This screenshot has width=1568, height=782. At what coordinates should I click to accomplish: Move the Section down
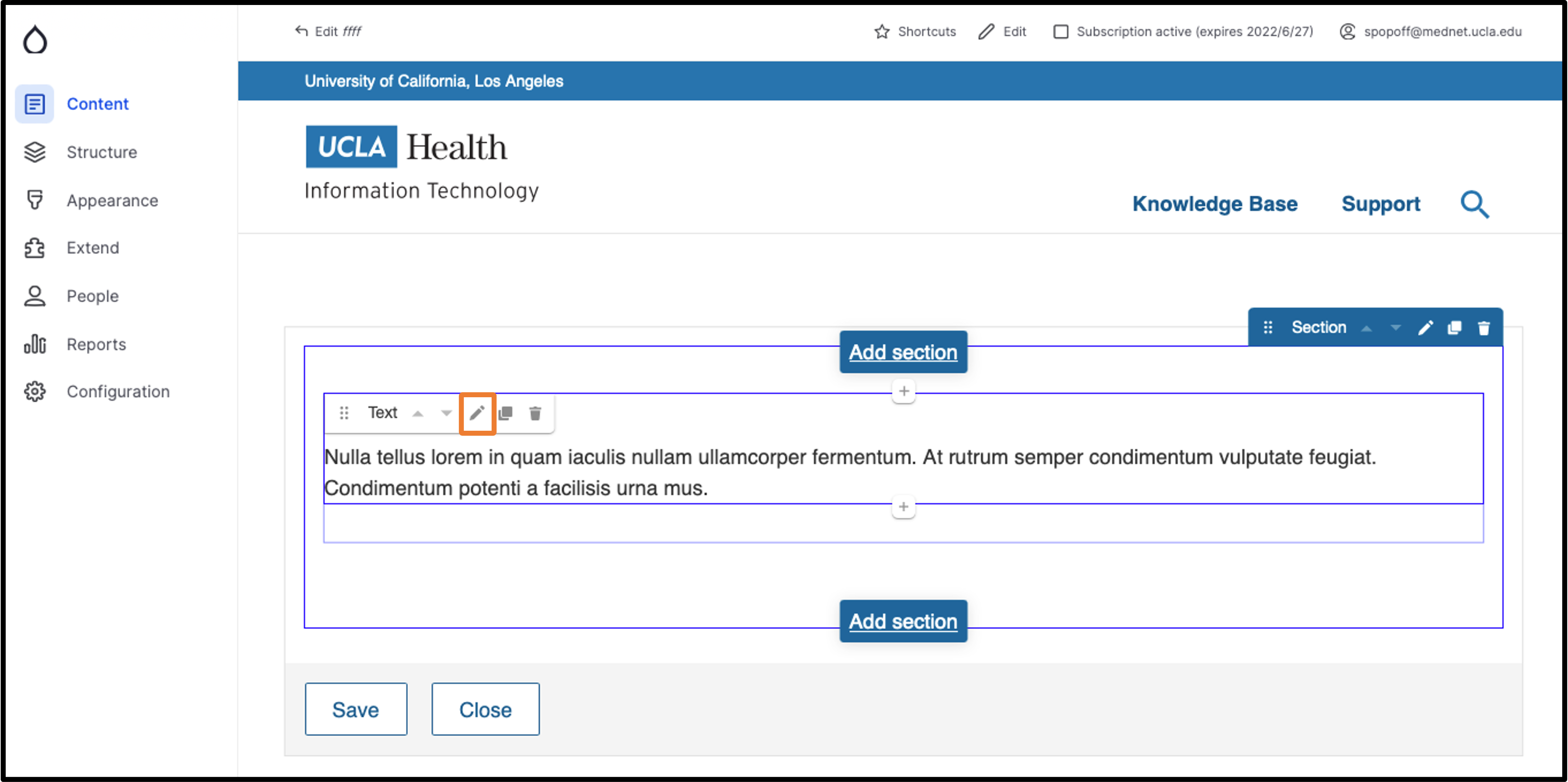(x=1396, y=328)
